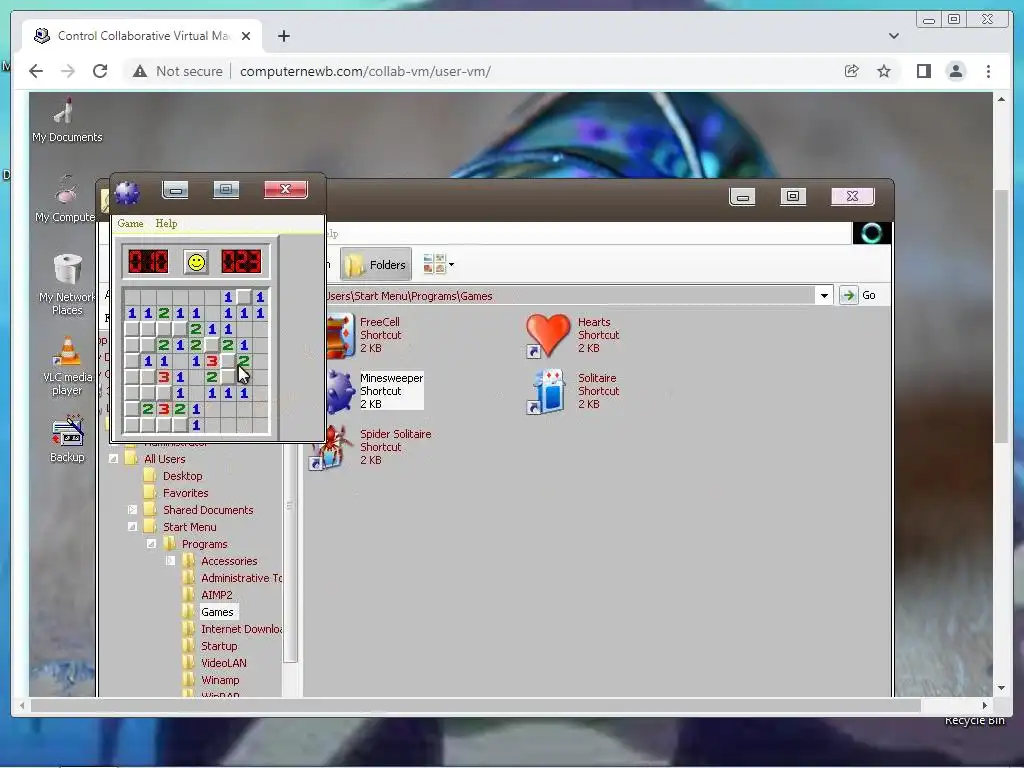This screenshot has height=768, width=1024.
Task: Select the Administrative Tools folder in tree
Action: [x=241, y=578]
